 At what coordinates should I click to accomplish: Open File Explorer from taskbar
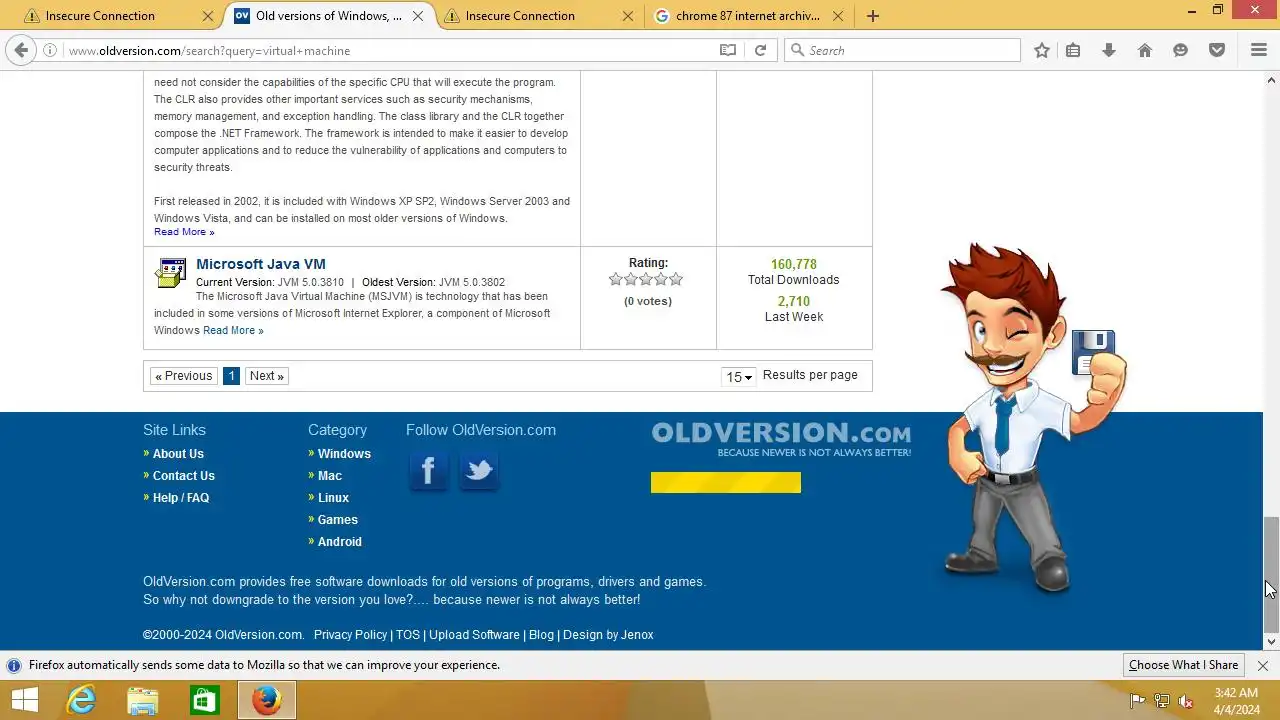pyautogui.click(x=142, y=700)
